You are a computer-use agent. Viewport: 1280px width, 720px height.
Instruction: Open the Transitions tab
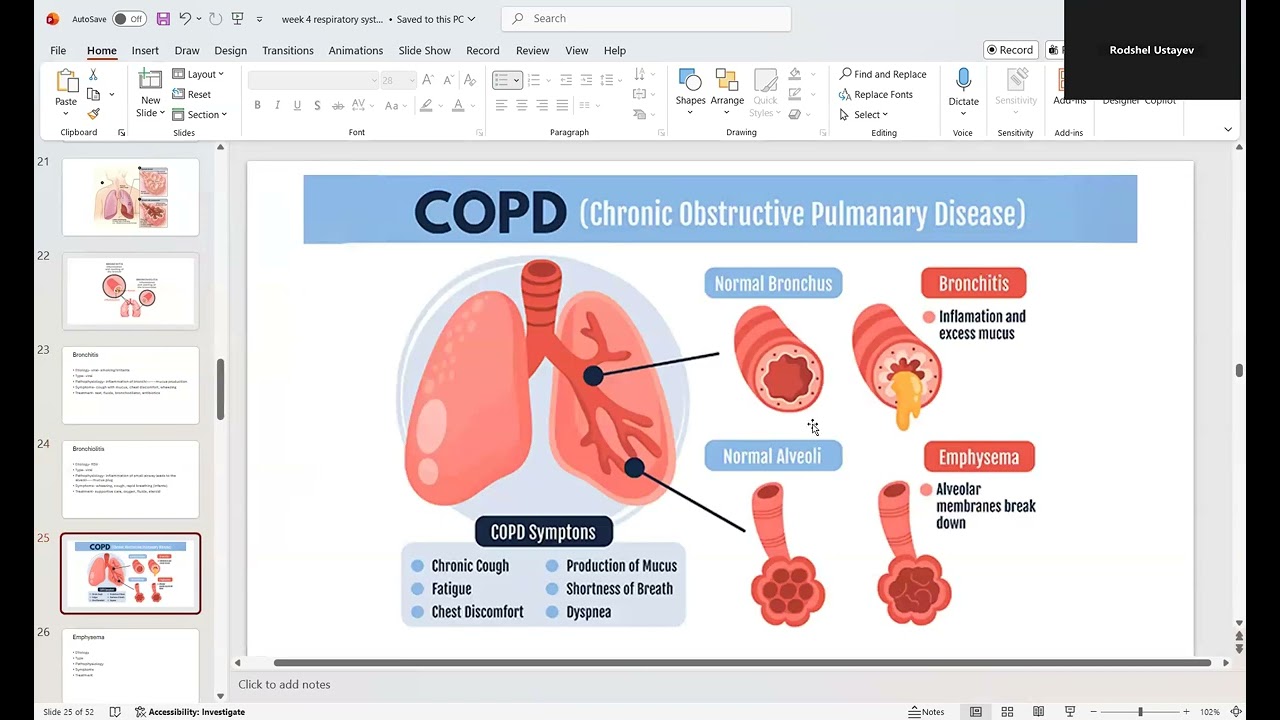[288, 50]
